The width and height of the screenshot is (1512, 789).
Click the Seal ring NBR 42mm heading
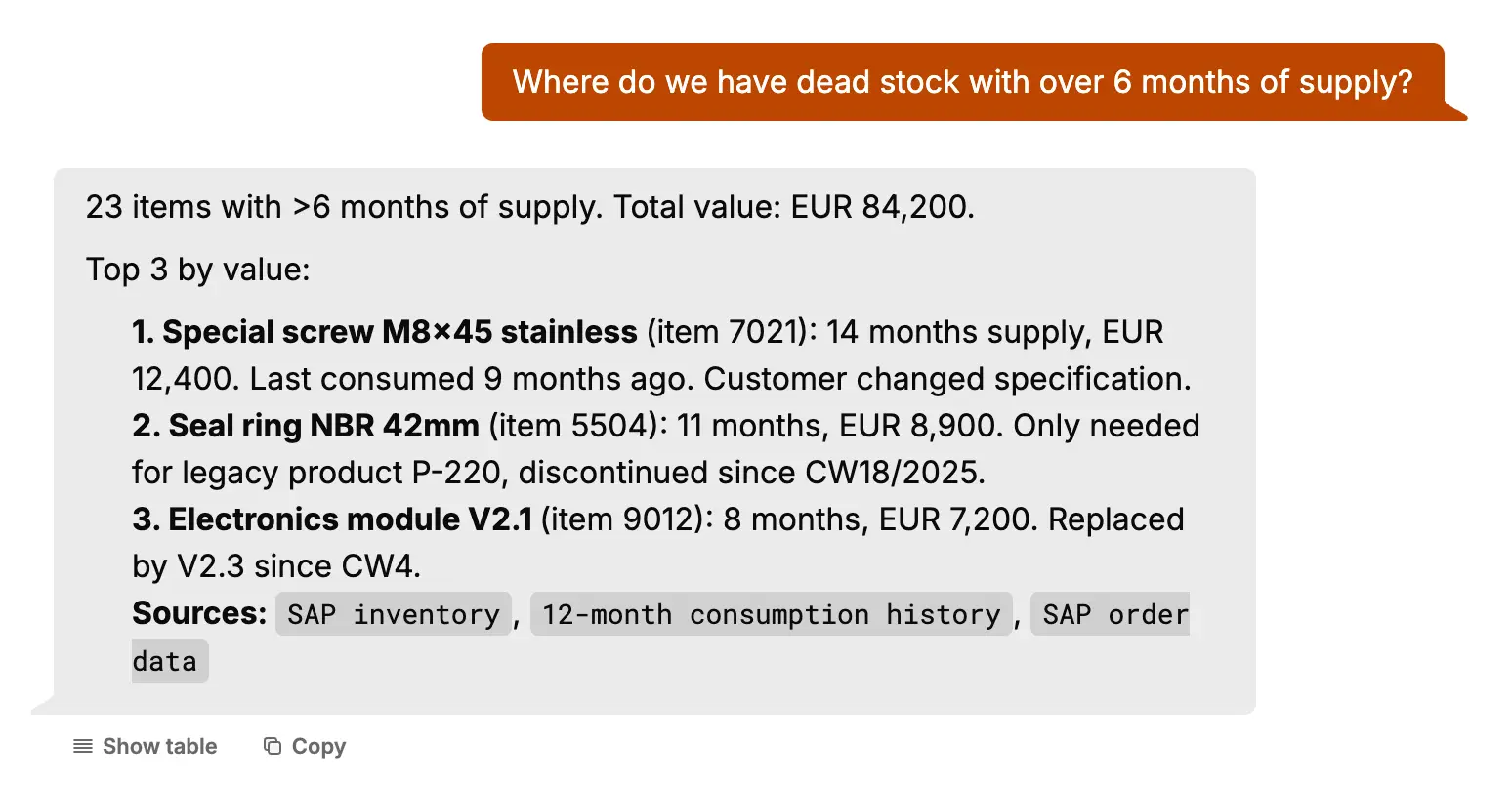[x=323, y=426]
